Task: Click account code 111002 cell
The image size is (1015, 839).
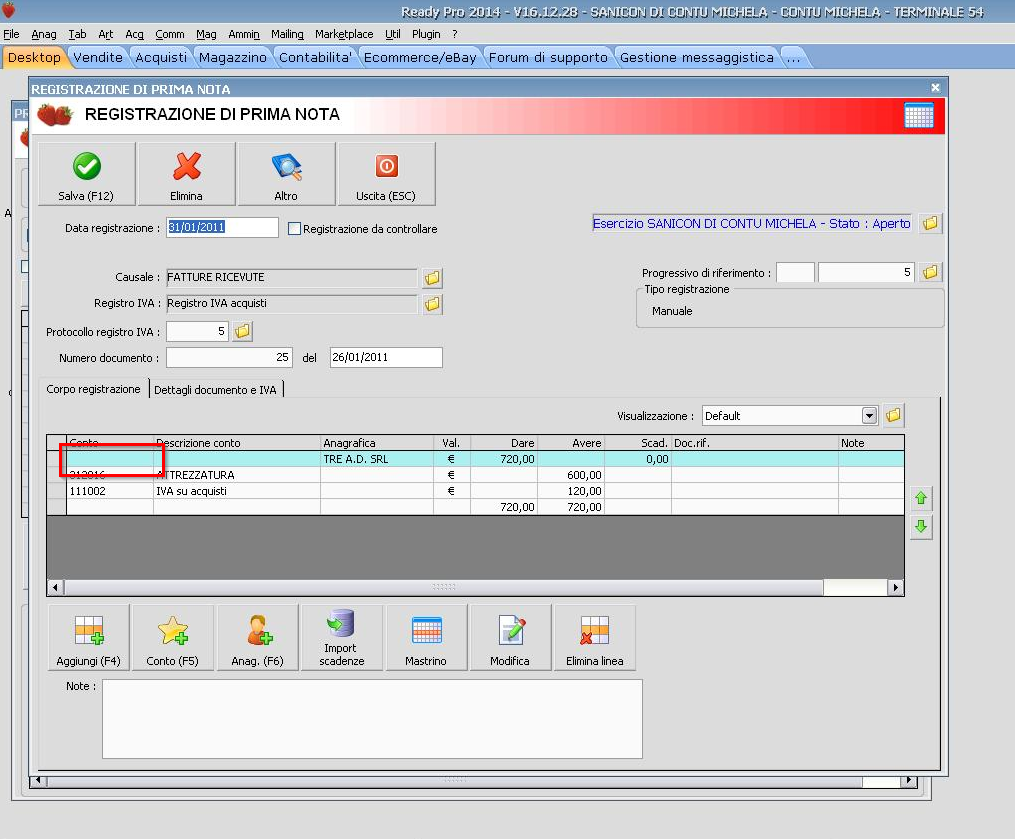Action: (110, 491)
